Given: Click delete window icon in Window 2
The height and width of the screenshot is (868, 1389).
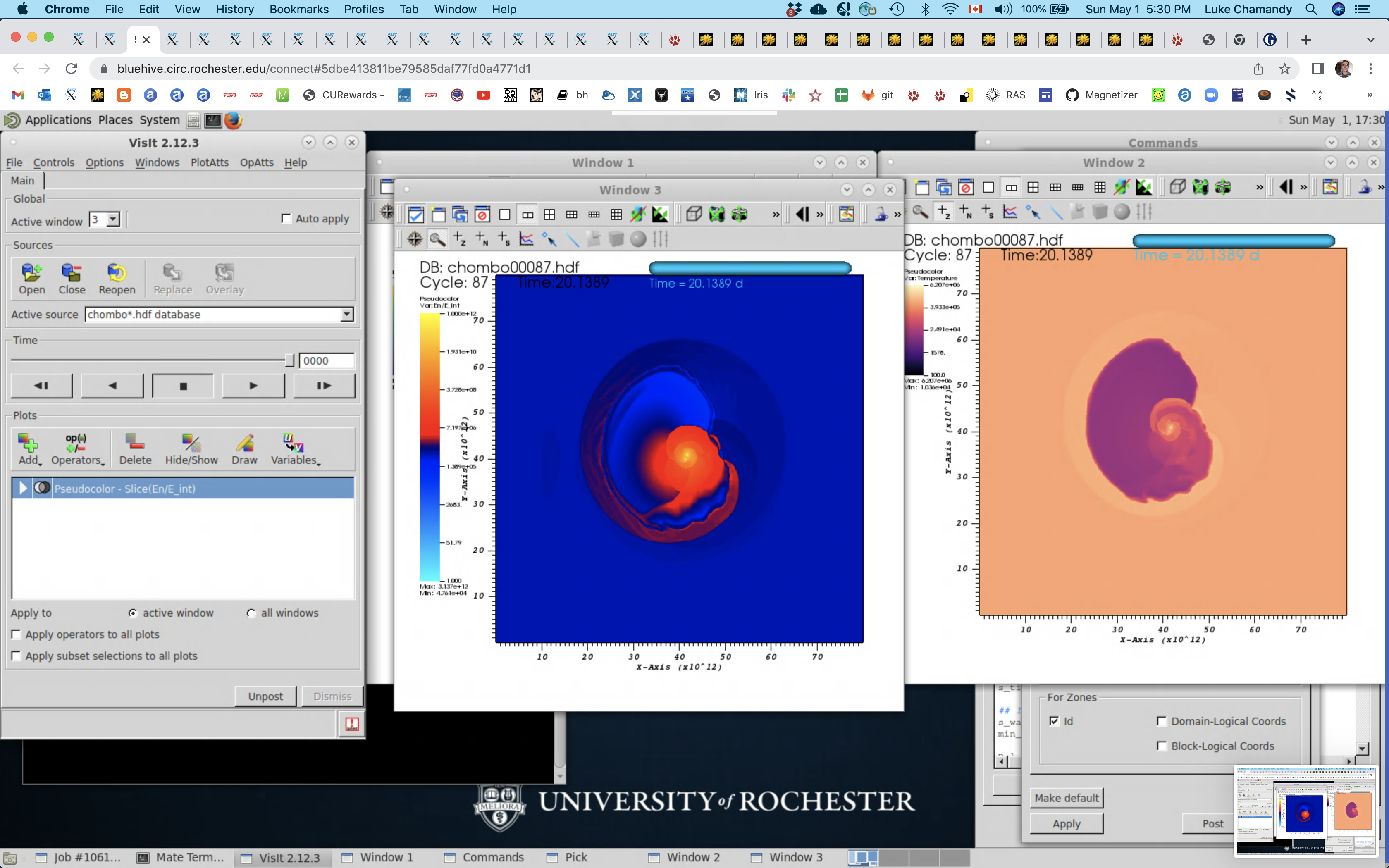Looking at the screenshot, I should pyautogui.click(x=966, y=187).
